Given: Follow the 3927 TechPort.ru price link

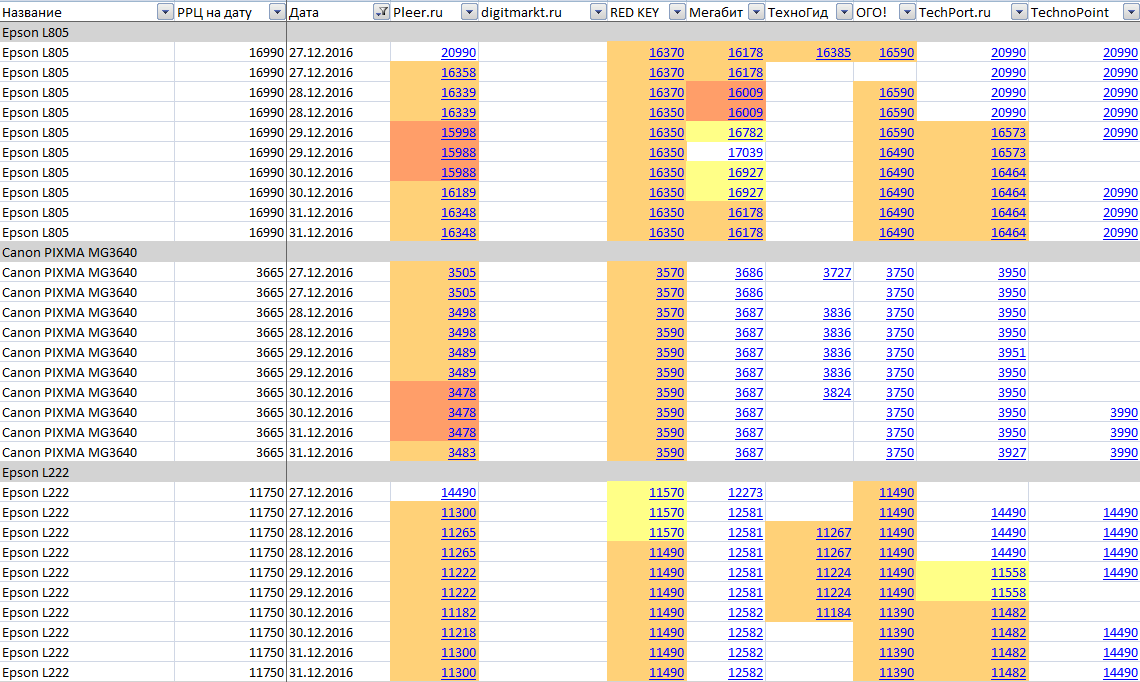Looking at the screenshot, I should tap(1011, 452).
